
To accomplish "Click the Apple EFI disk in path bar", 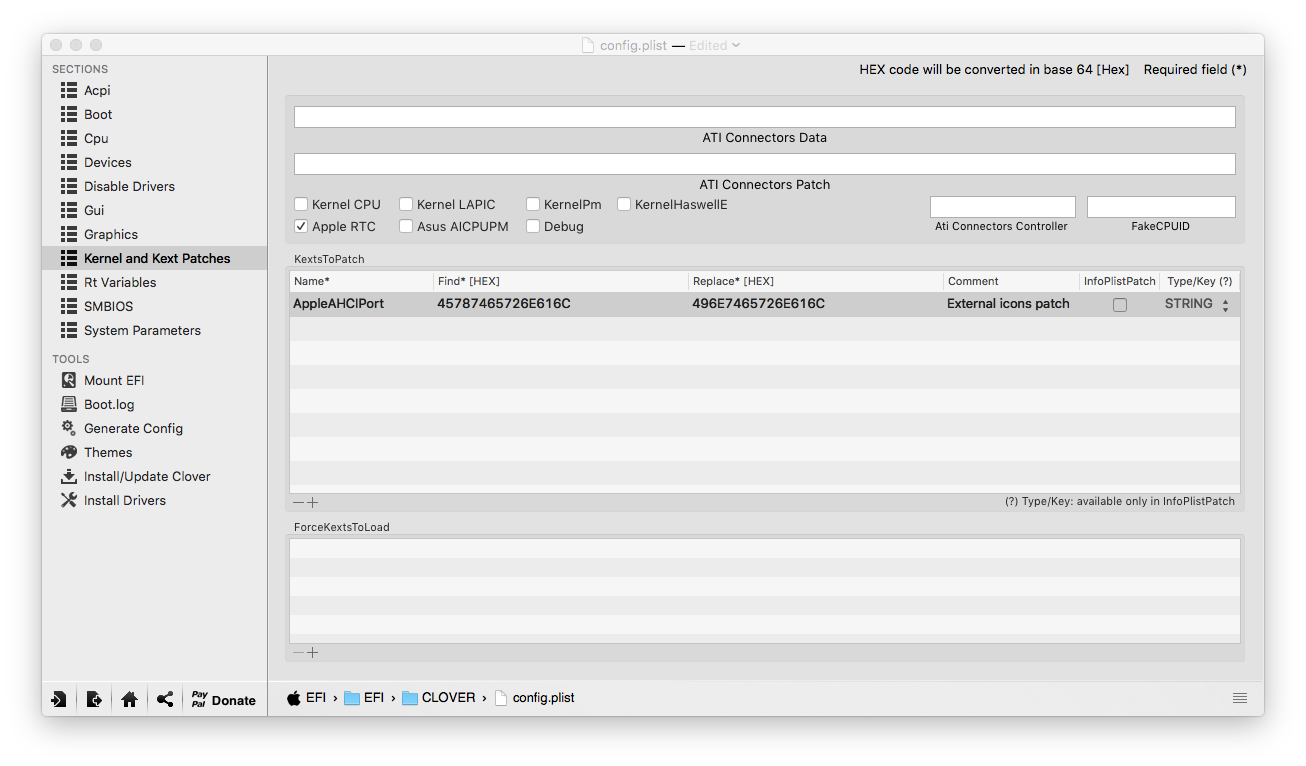I will click(x=306, y=698).
